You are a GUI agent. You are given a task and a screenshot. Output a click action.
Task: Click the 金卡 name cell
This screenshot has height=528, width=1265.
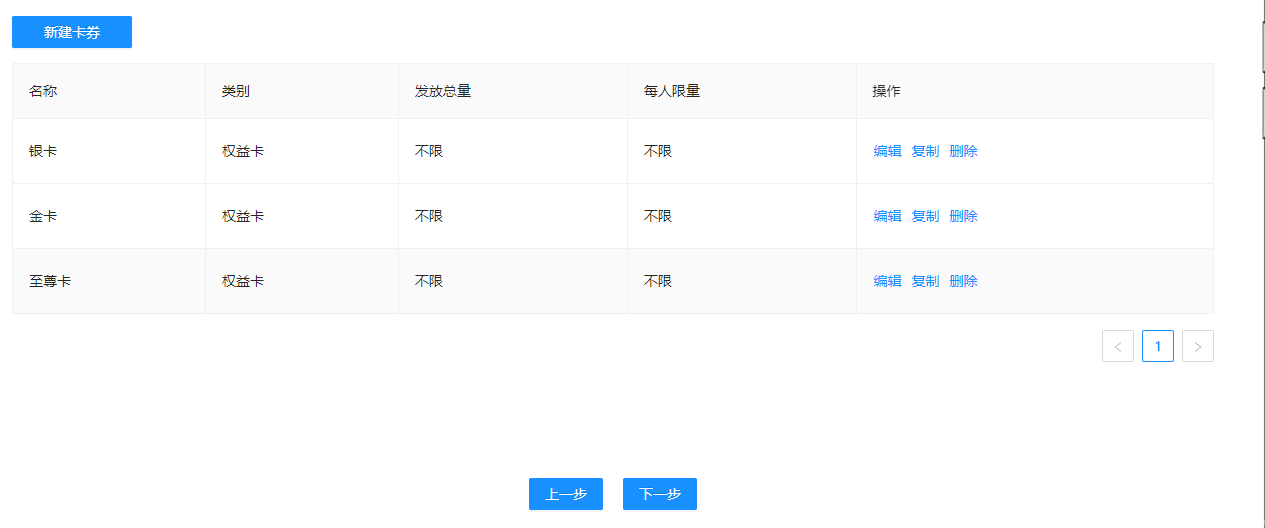[x=43, y=216]
